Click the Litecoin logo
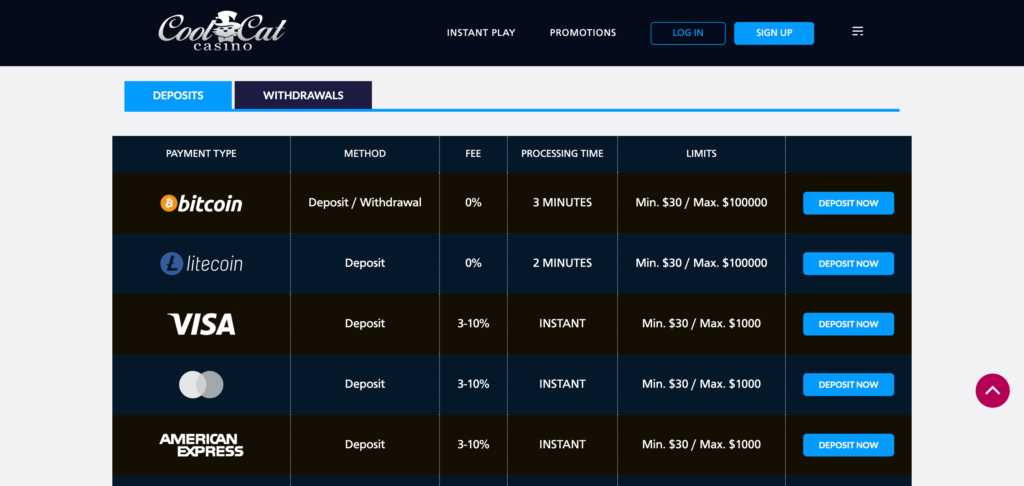1024x486 pixels. click(x=201, y=263)
